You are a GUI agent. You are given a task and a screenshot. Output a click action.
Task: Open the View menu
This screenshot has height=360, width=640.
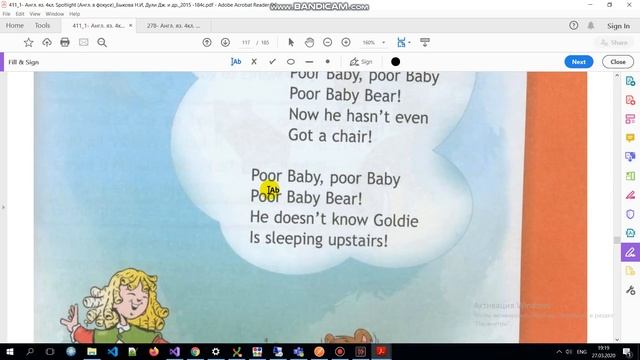(35, 14)
